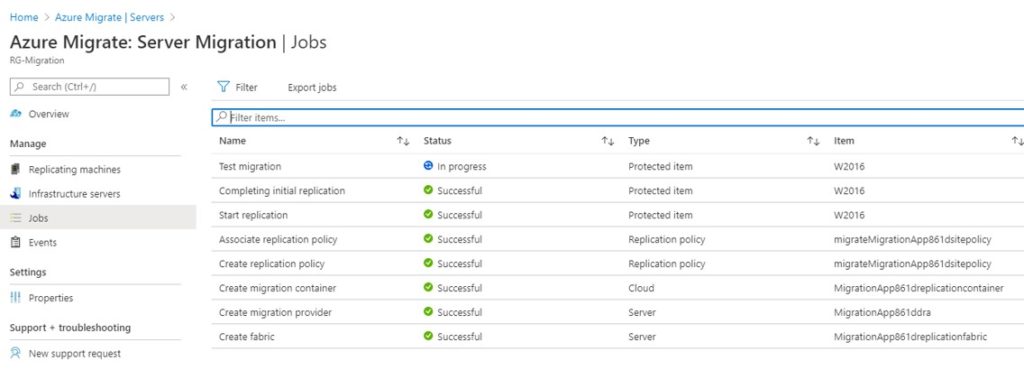
Task: Sort by the Name column arrows
Action: click(x=403, y=141)
